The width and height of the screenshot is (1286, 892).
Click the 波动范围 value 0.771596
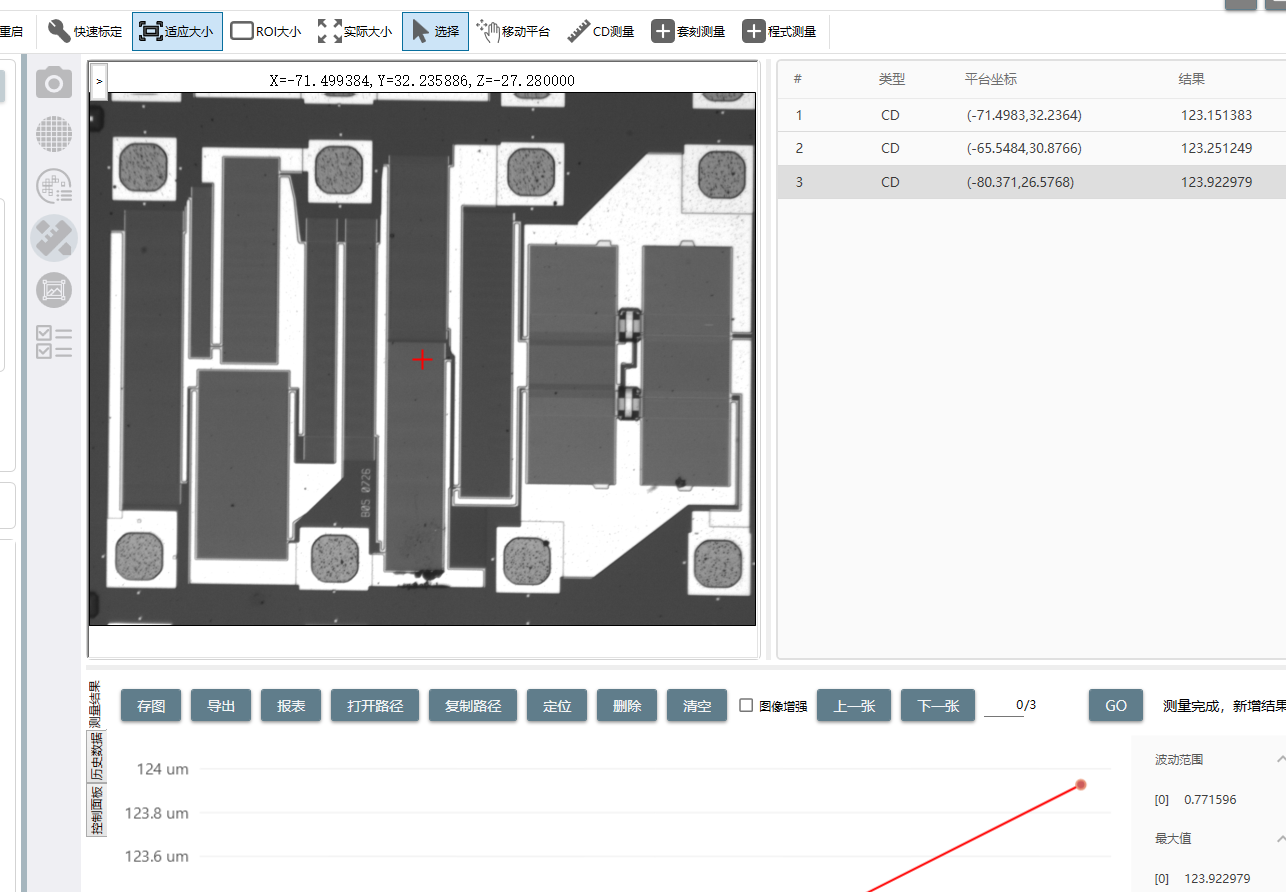(x=1210, y=800)
